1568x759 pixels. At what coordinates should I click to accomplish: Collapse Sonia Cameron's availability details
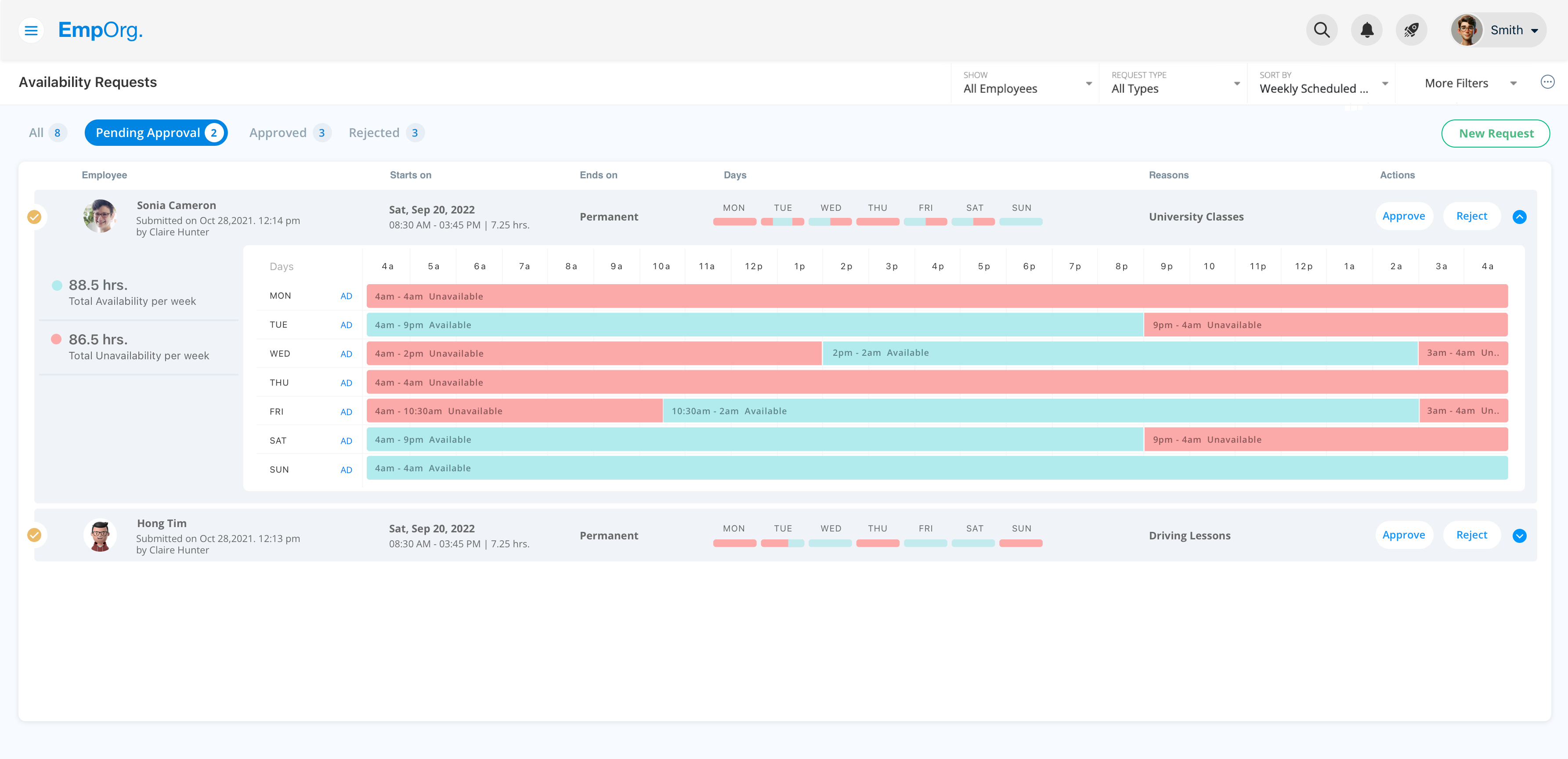(x=1520, y=216)
